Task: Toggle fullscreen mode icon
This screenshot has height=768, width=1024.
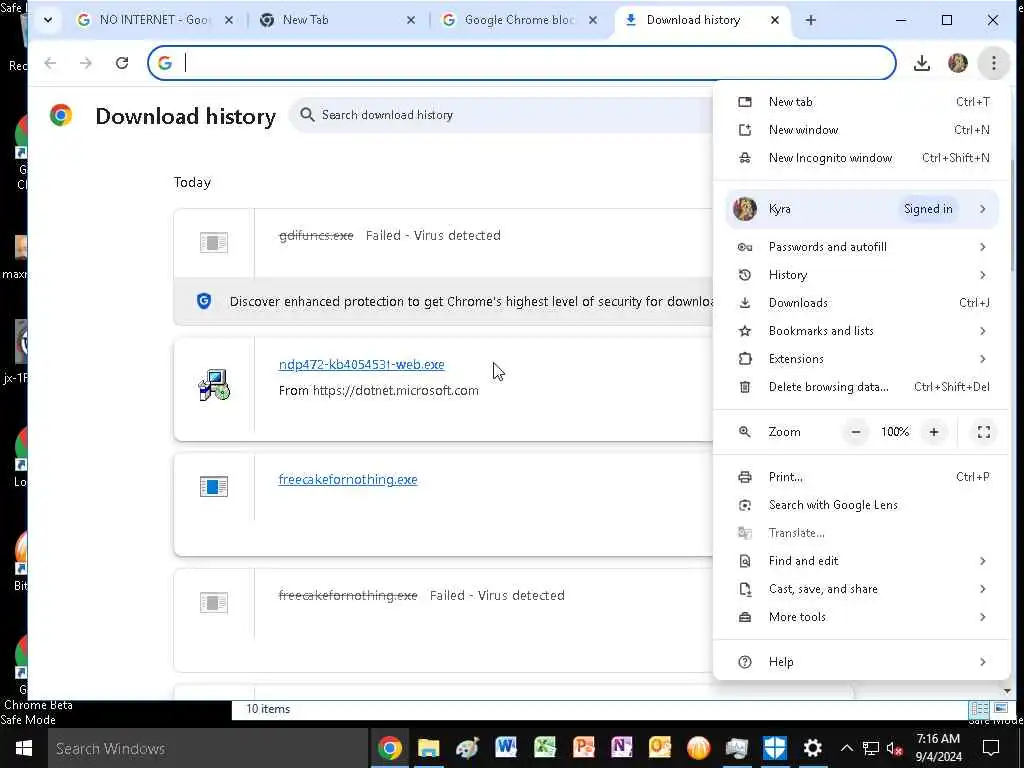Action: [x=984, y=432]
